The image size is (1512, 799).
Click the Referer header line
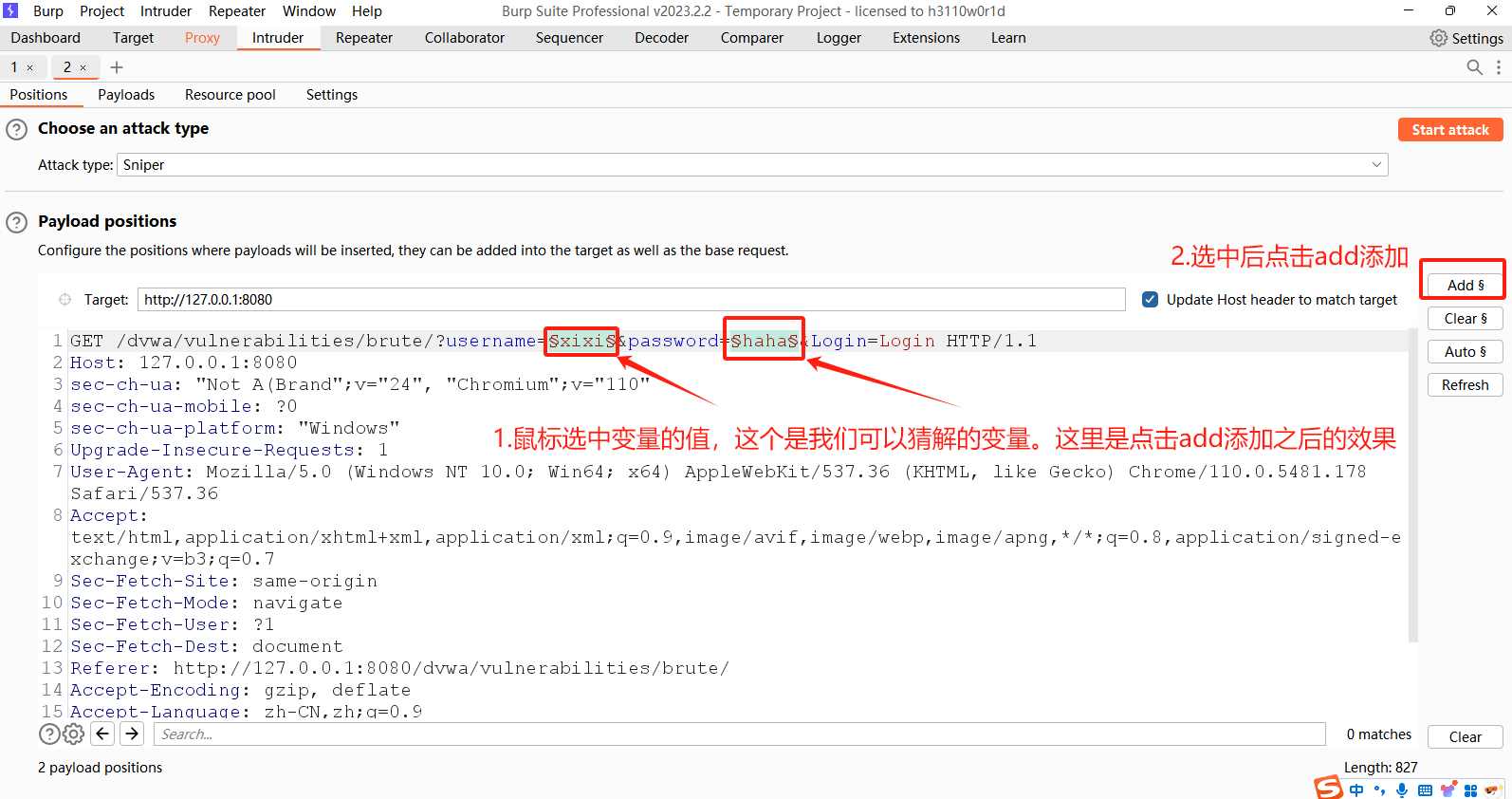pyautogui.click(x=400, y=668)
